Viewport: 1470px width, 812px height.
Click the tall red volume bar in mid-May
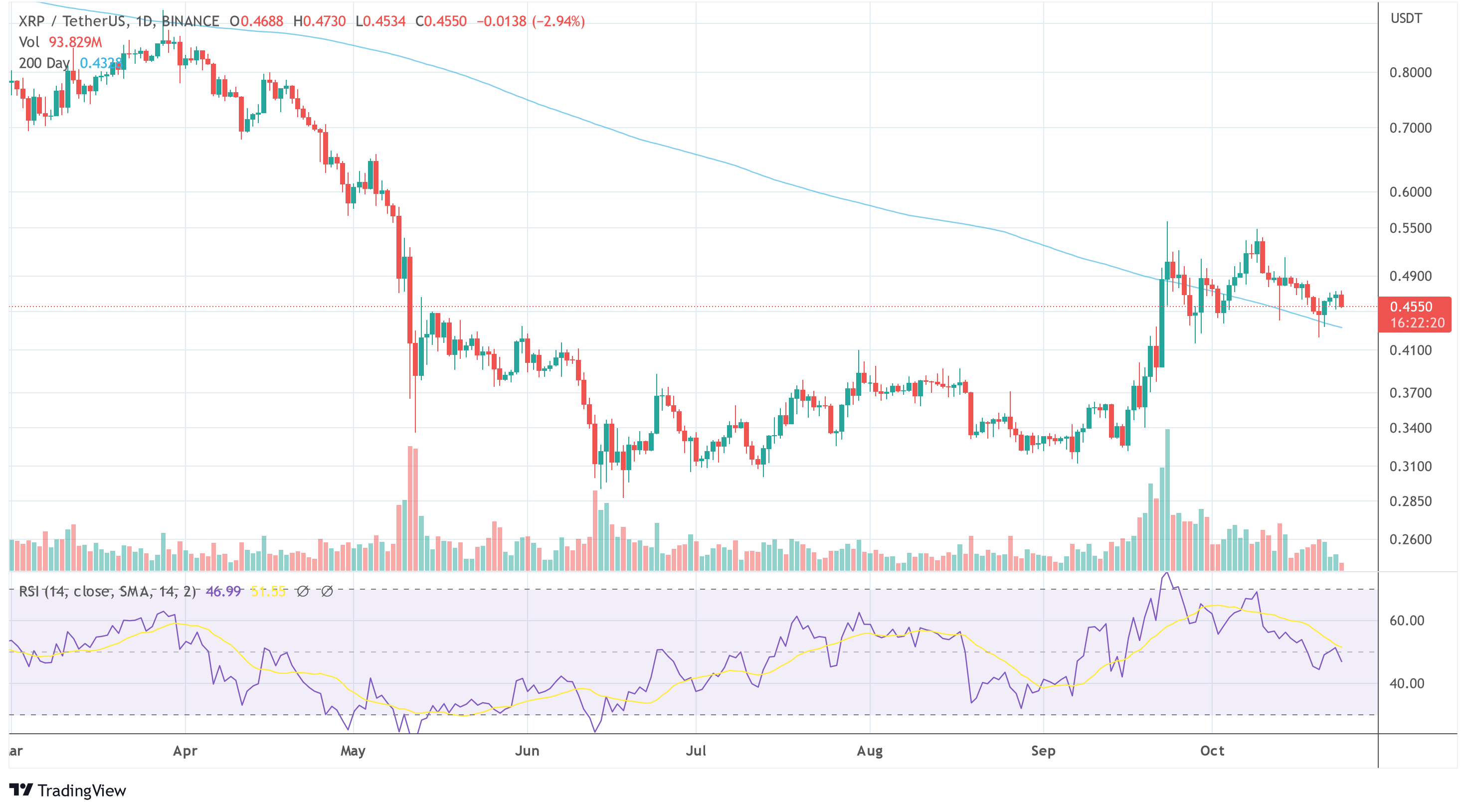tap(410, 508)
